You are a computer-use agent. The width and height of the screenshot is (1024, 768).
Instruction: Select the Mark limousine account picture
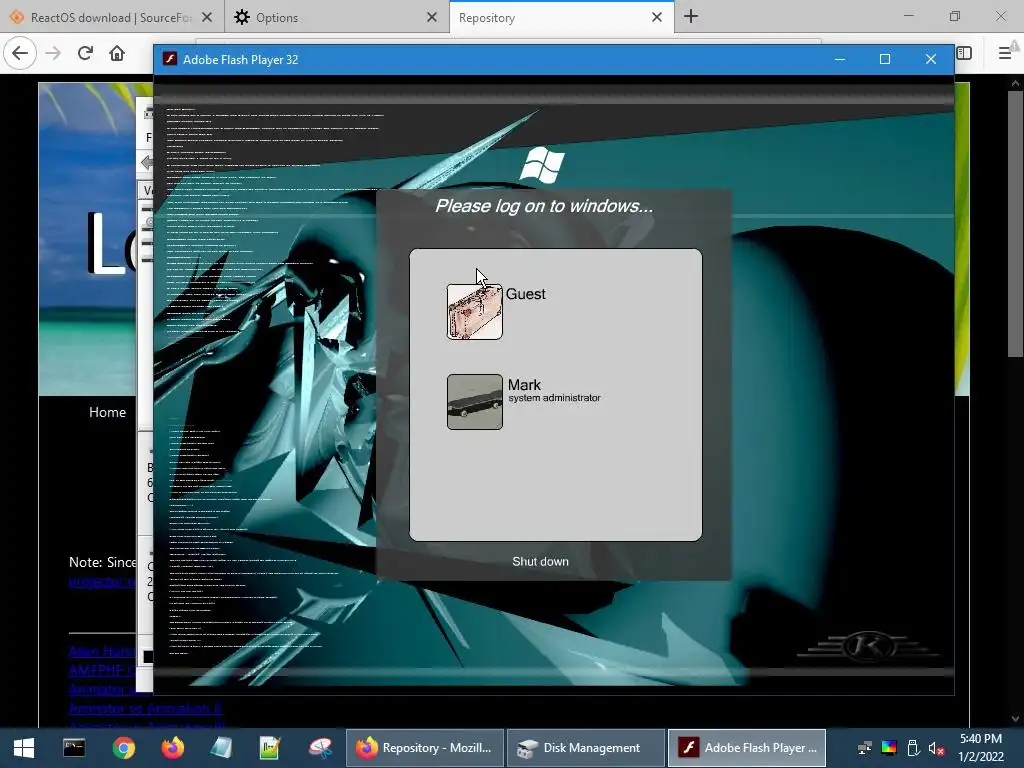[x=475, y=402]
